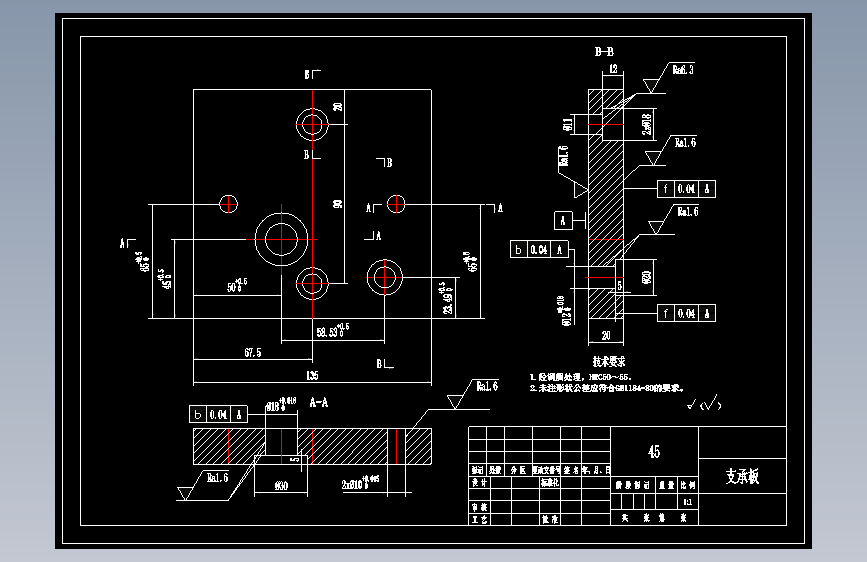This screenshot has width=867, height=562.
Task: Select the Φ18 dimension above A-A section
Action: (281, 405)
